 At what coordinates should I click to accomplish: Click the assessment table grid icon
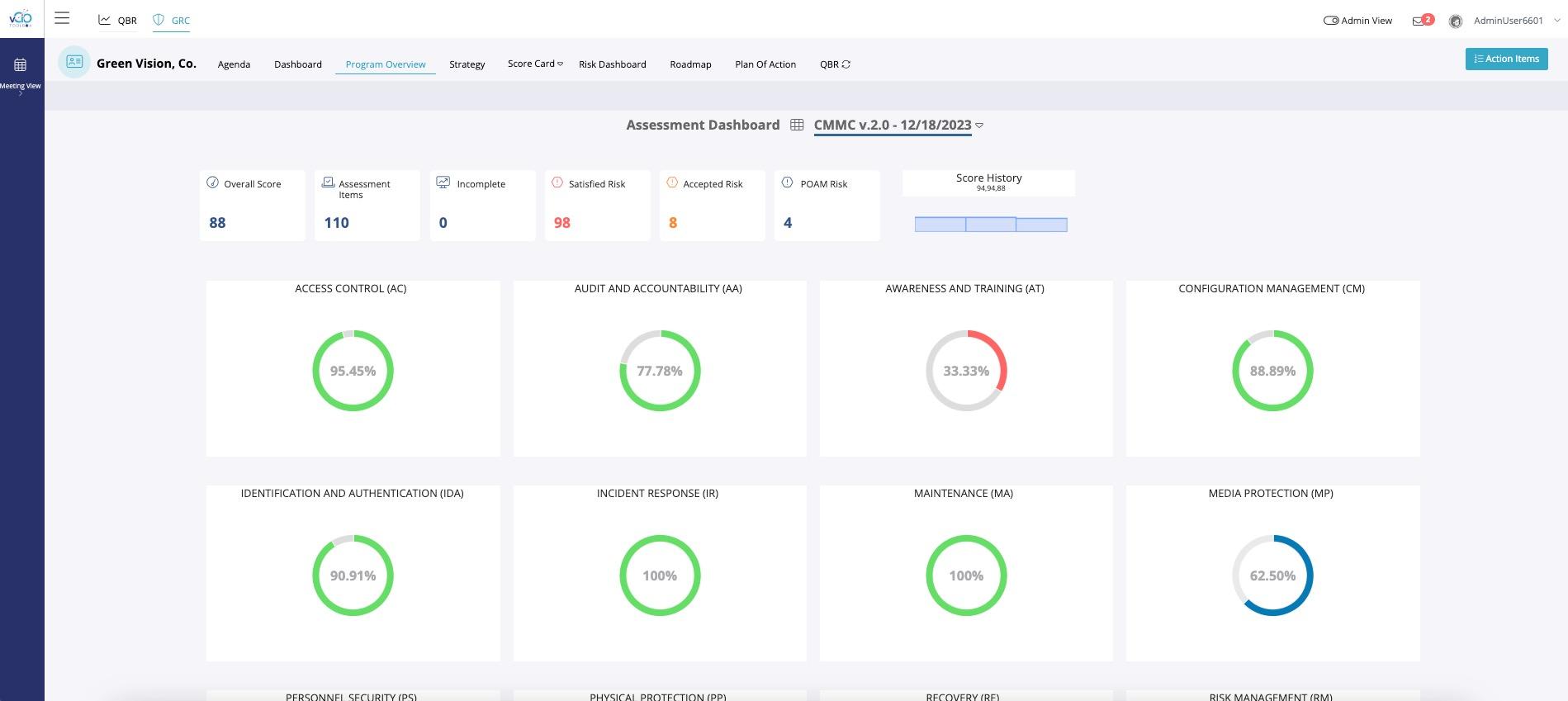(x=797, y=125)
